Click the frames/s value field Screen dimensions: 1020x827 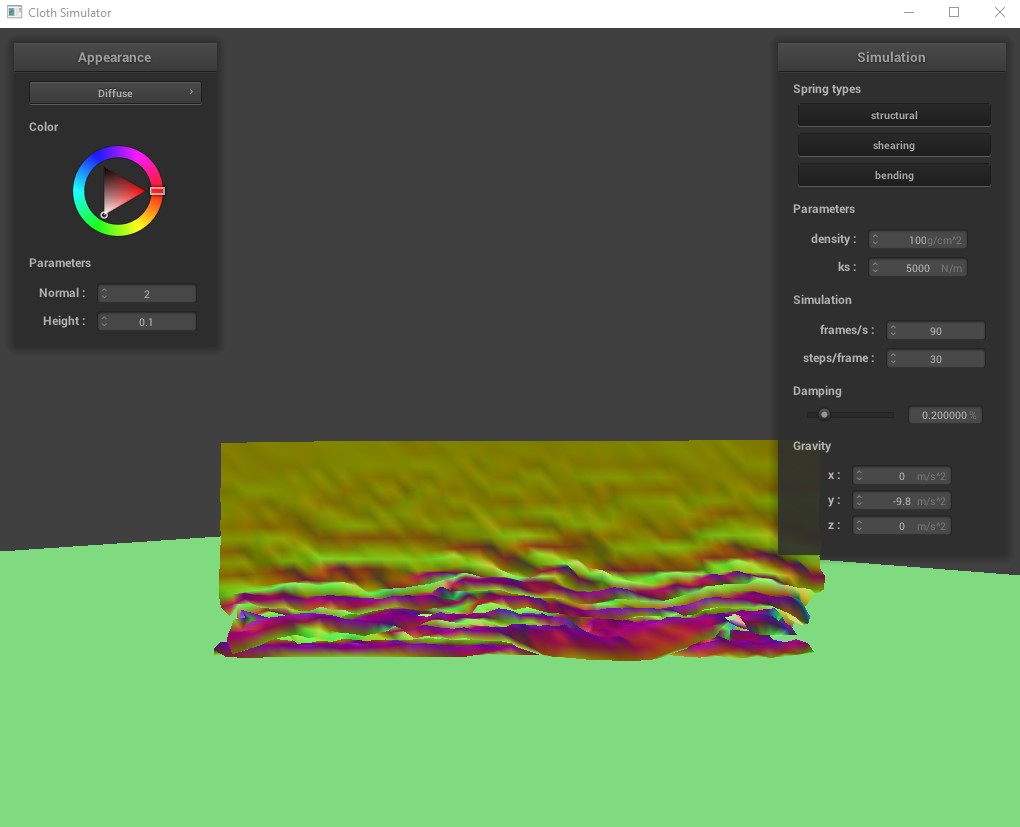coord(936,331)
